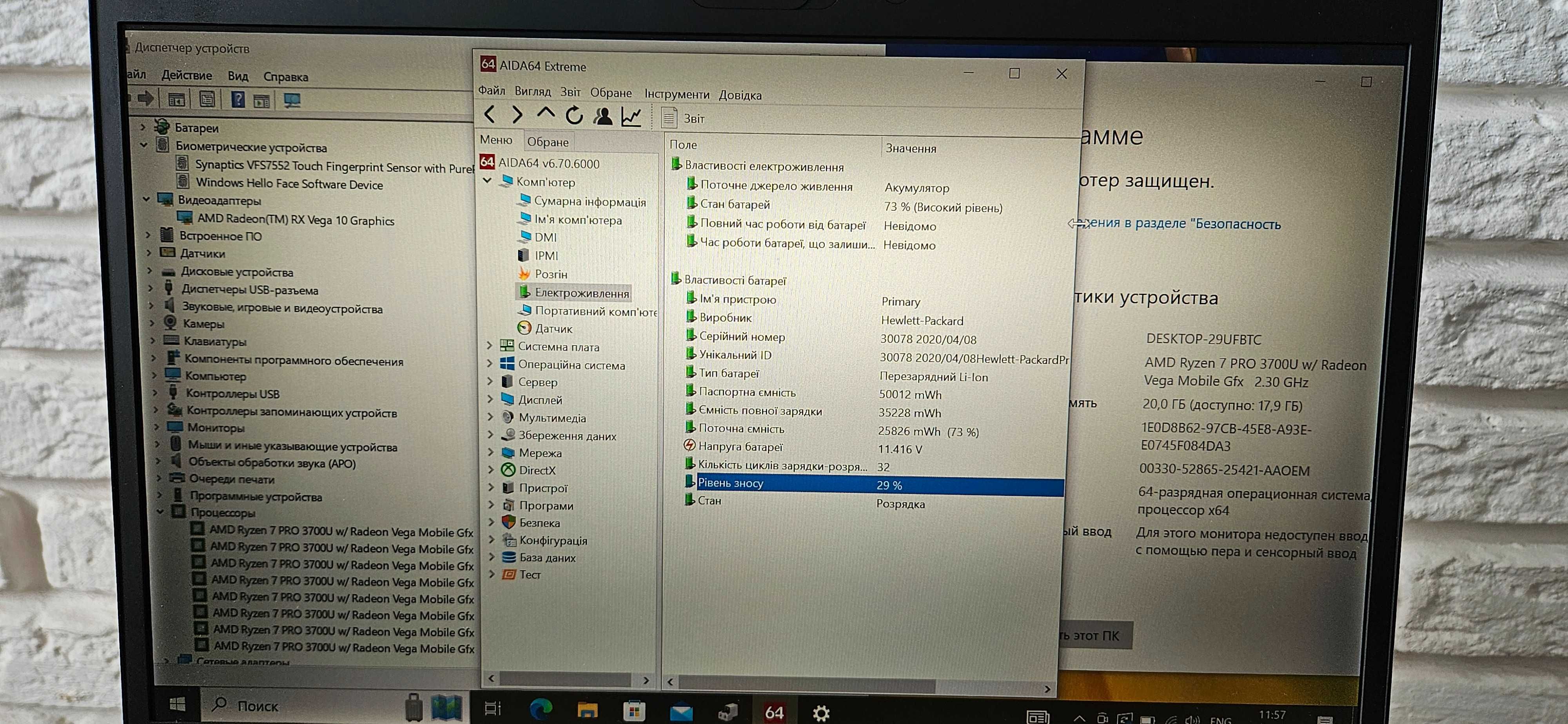The width and height of the screenshot is (1568, 724).
Task: Select the Датчик tree item
Action: (x=545, y=329)
